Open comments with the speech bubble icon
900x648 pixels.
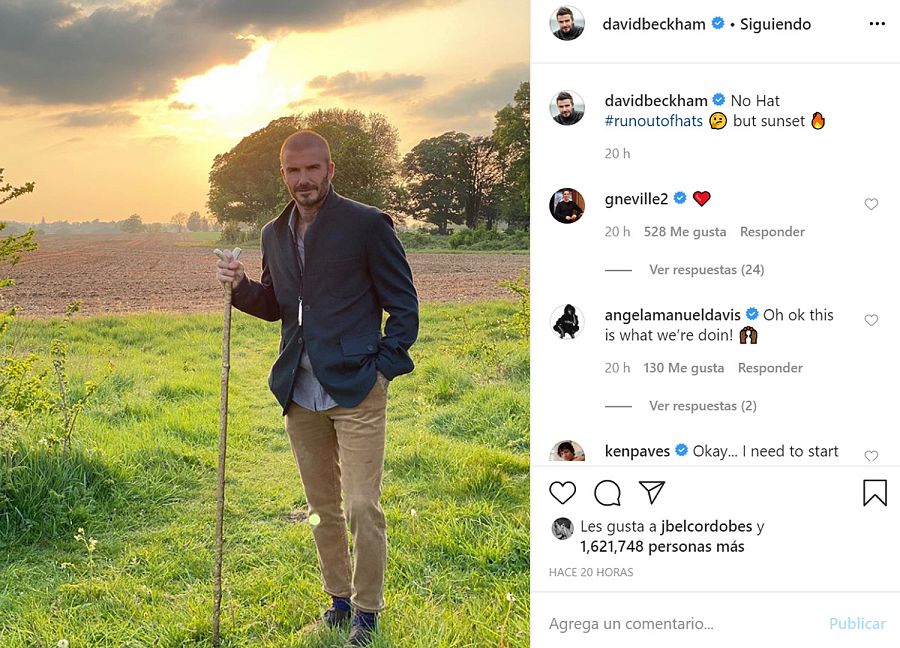608,492
